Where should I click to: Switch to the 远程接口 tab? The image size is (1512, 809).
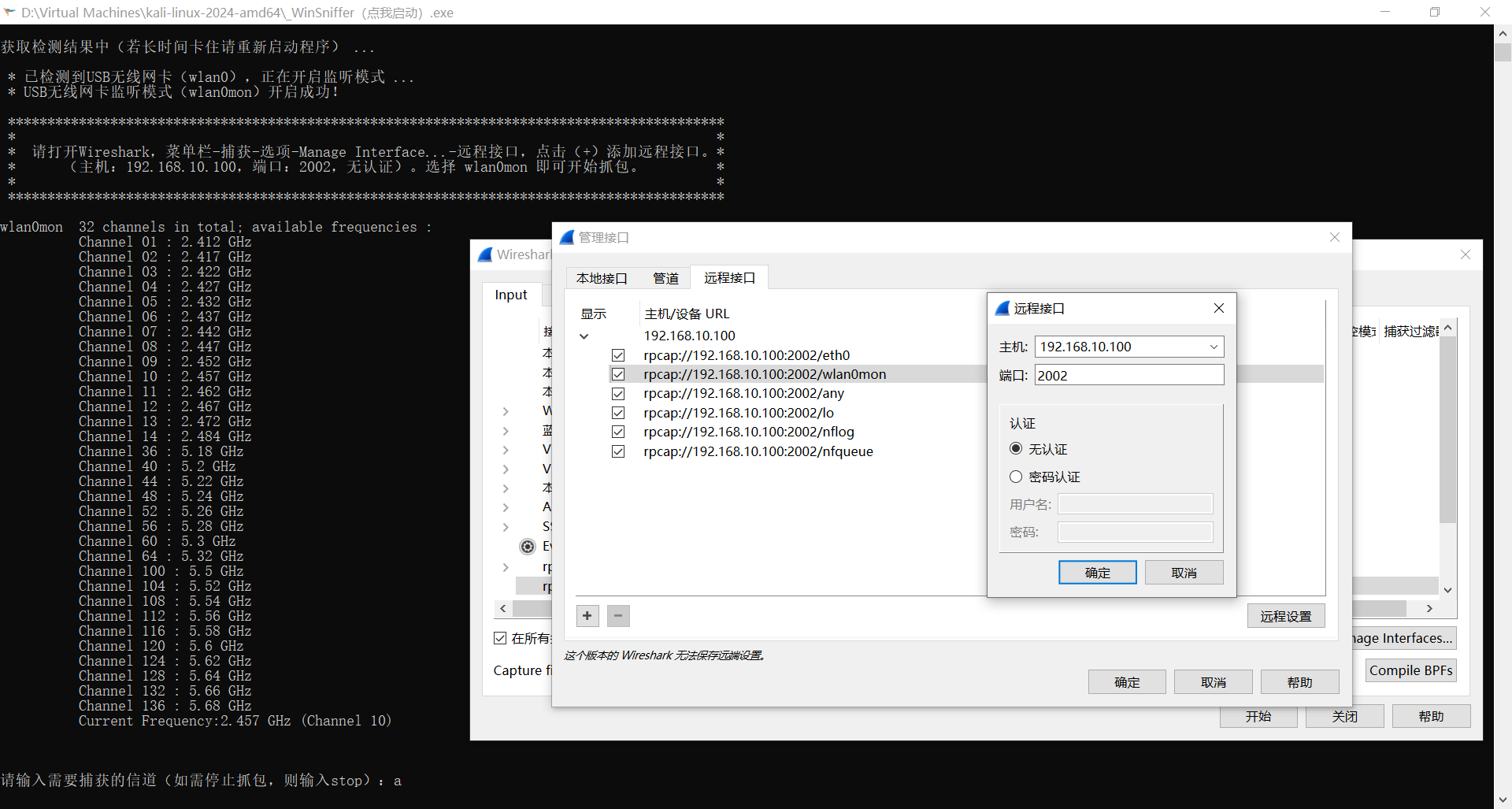coord(729,277)
